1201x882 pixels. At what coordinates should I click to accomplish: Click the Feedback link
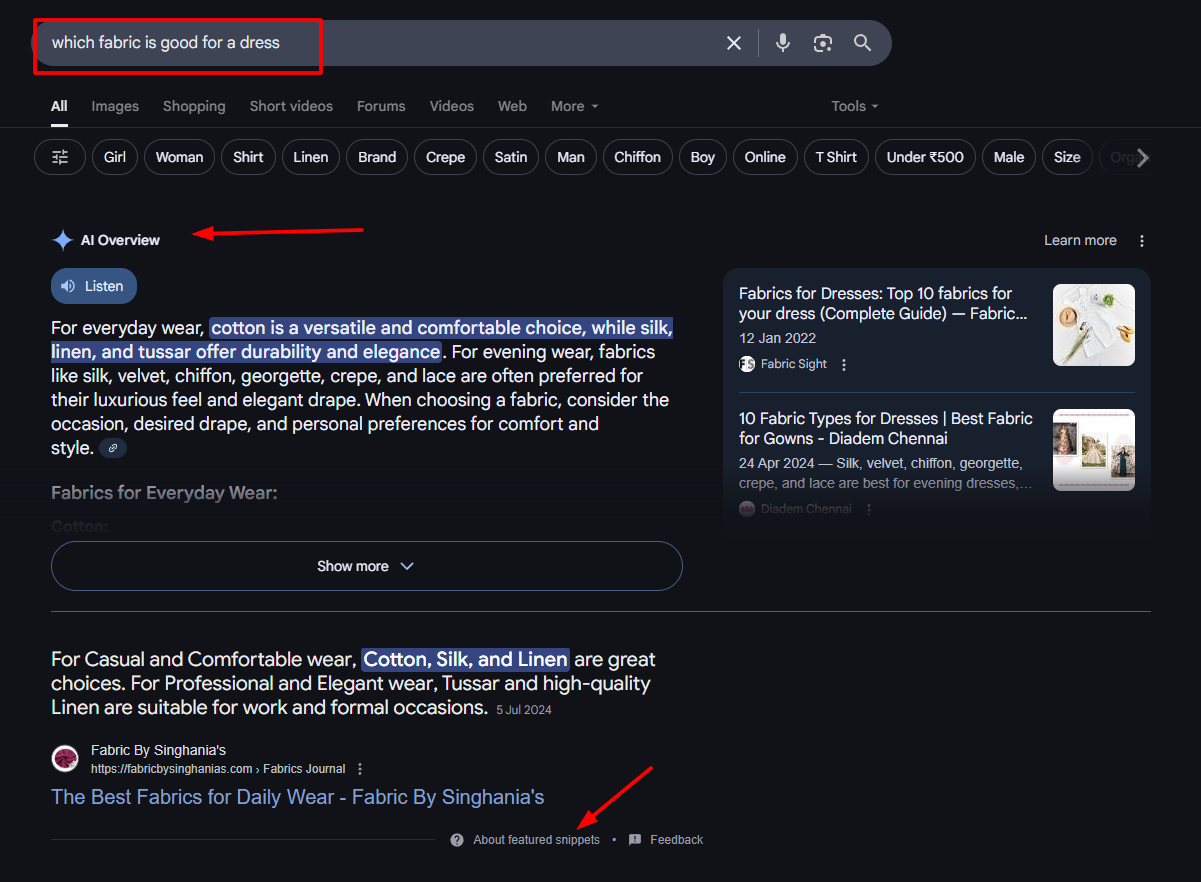coord(677,840)
